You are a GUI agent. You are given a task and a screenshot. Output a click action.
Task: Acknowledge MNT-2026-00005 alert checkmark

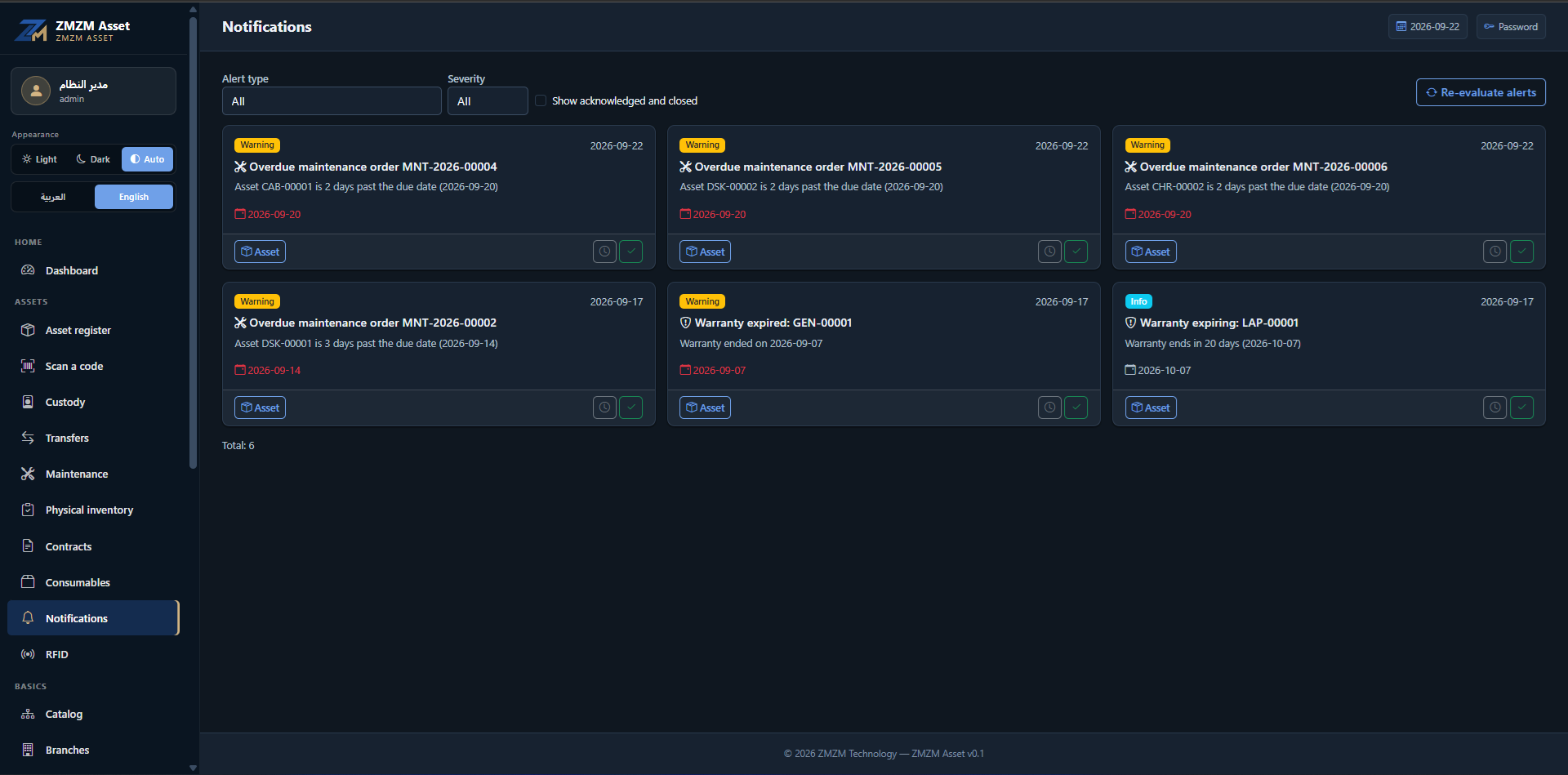[1076, 252]
